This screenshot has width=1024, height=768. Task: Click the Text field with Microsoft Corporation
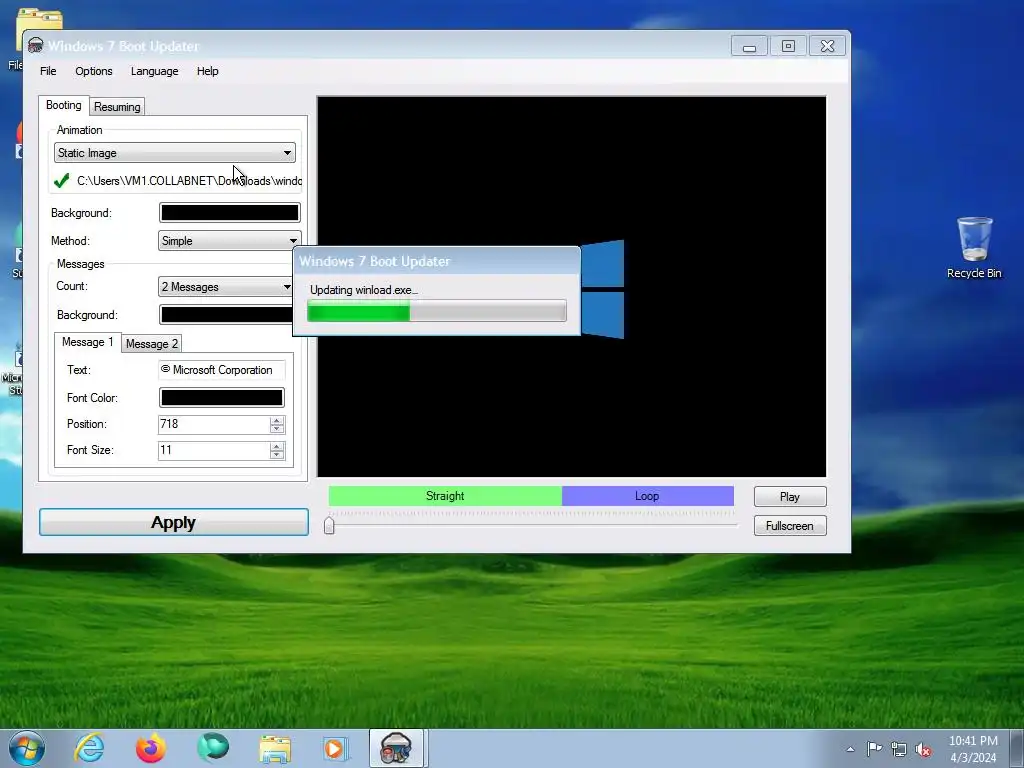[222, 370]
